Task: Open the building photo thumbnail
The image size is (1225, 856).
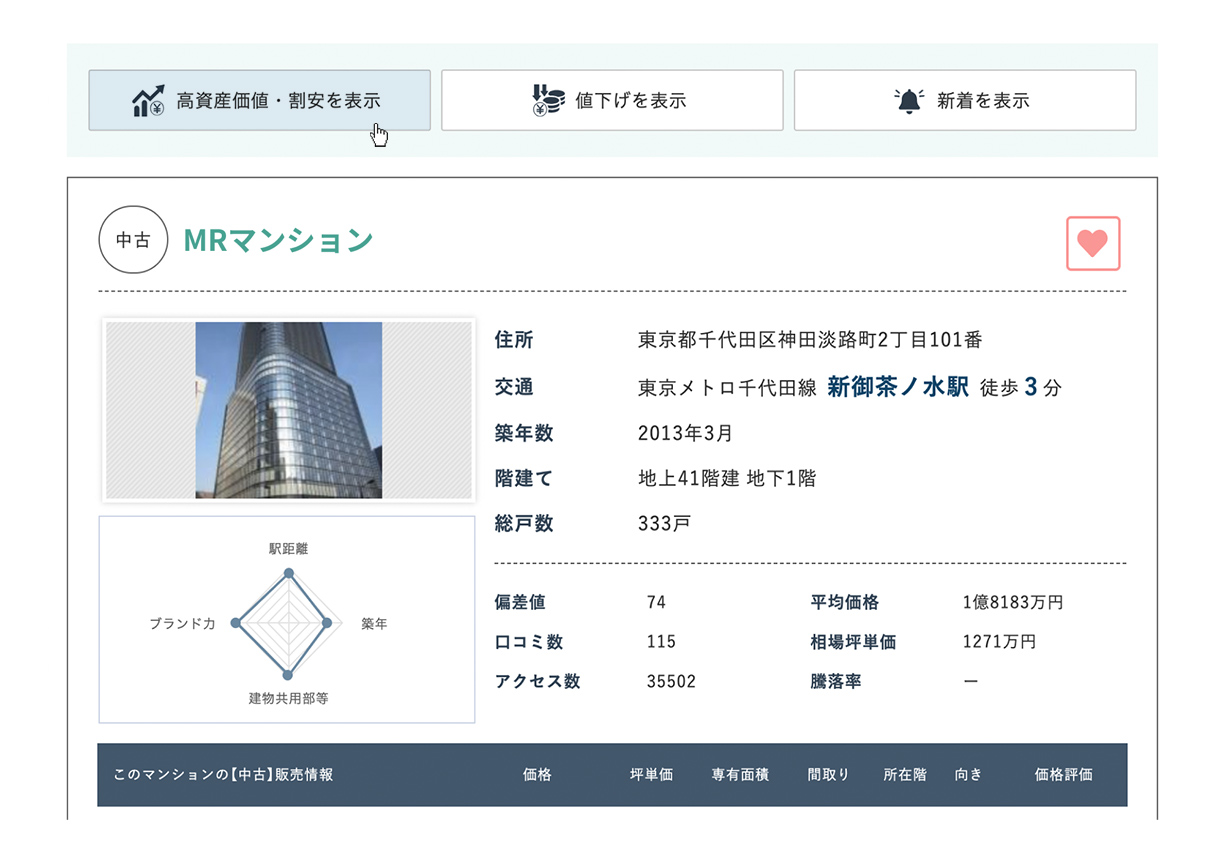Action: tap(288, 410)
